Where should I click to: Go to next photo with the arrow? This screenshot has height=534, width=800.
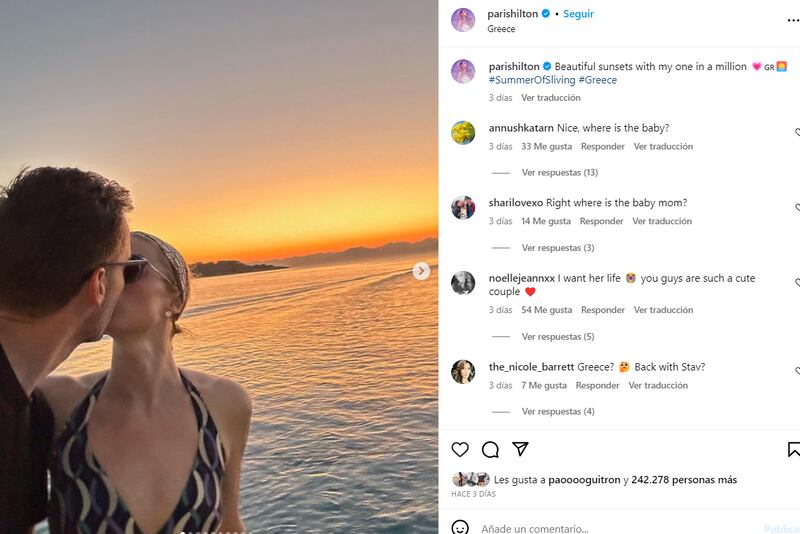click(421, 271)
